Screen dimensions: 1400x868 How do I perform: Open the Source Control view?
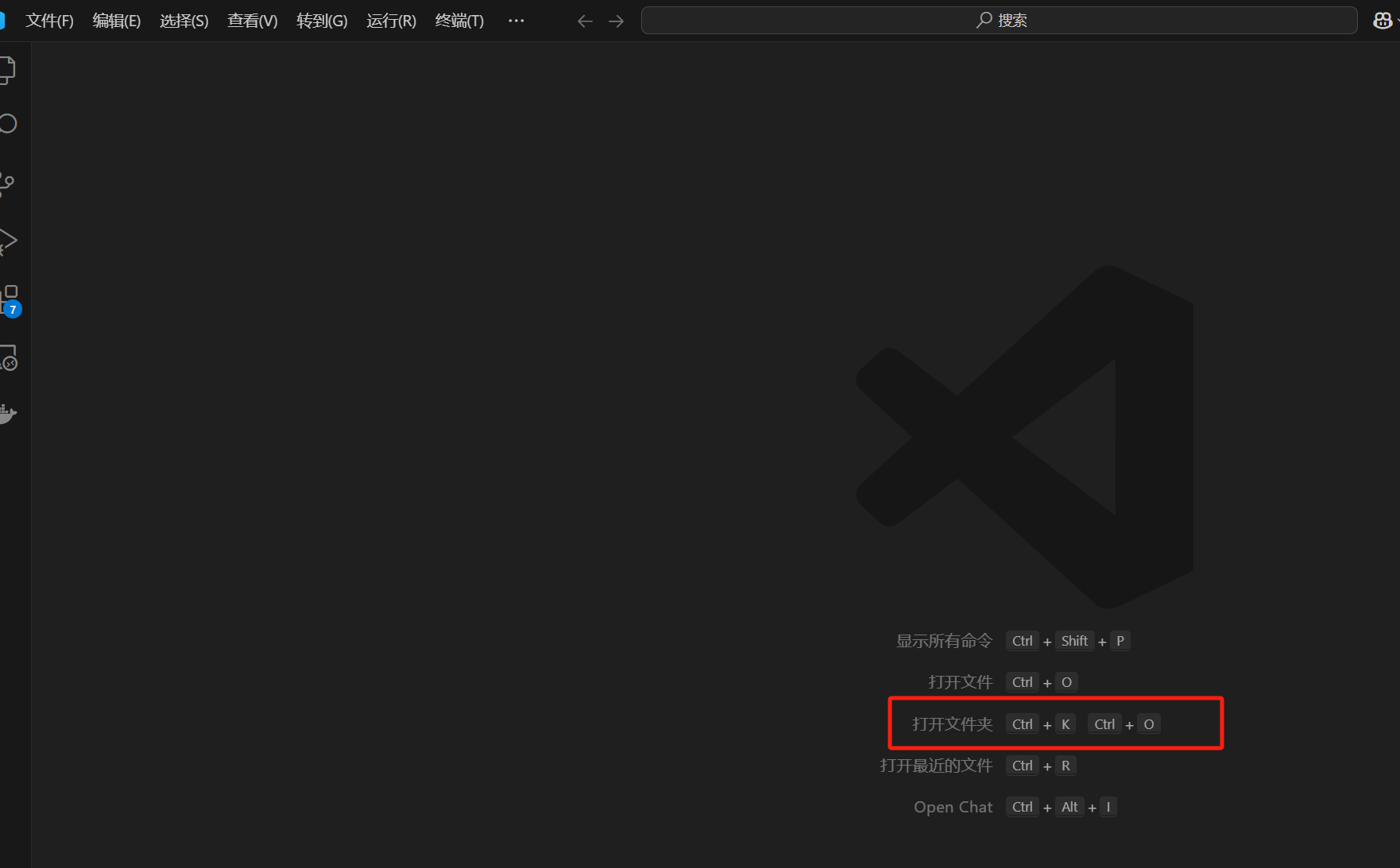pyautogui.click(x=7, y=184)
